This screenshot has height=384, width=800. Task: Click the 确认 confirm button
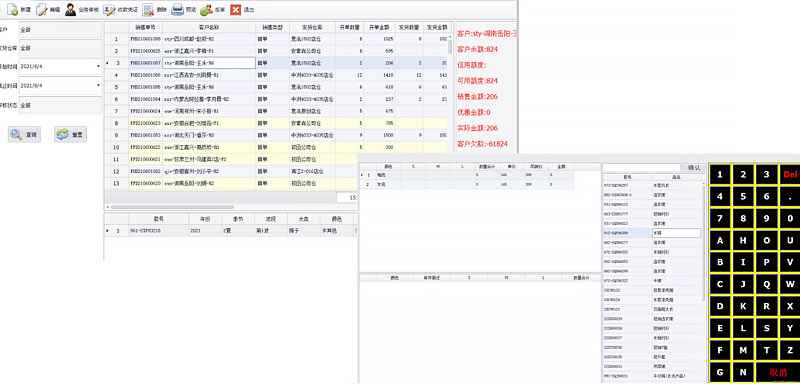click(694, 168)
